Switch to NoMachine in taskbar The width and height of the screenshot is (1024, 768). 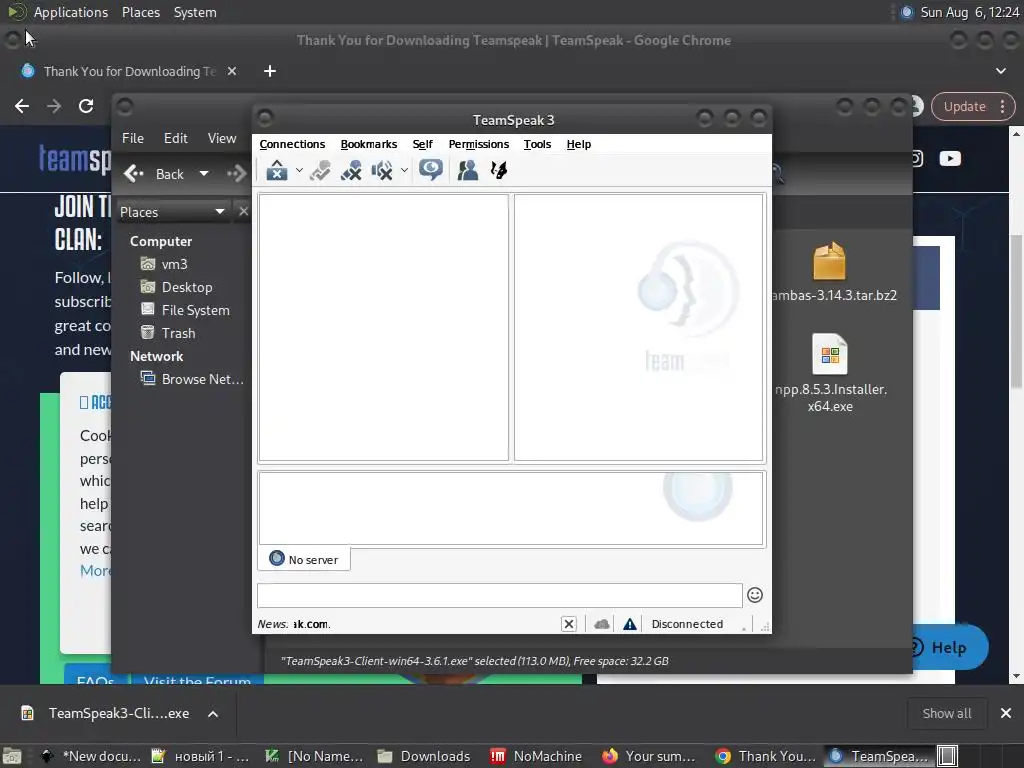click(536, 756)
